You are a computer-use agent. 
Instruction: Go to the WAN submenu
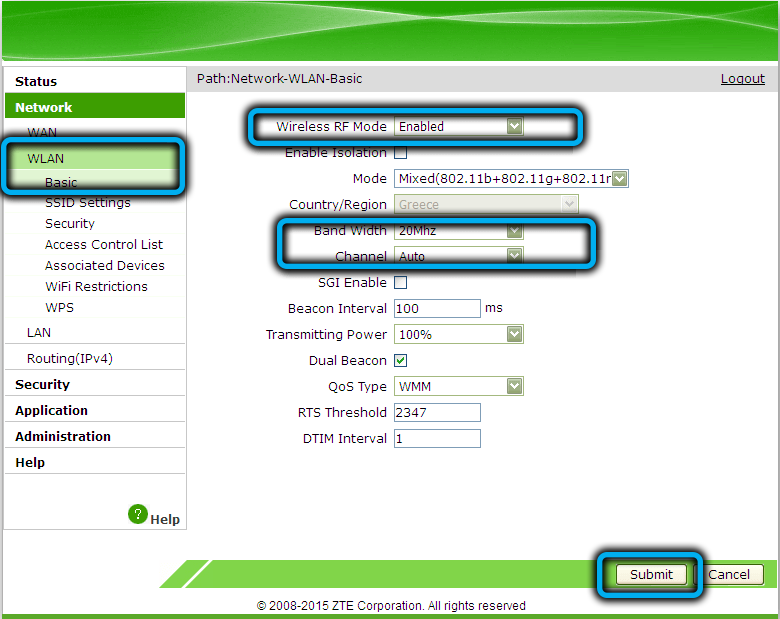42,132
